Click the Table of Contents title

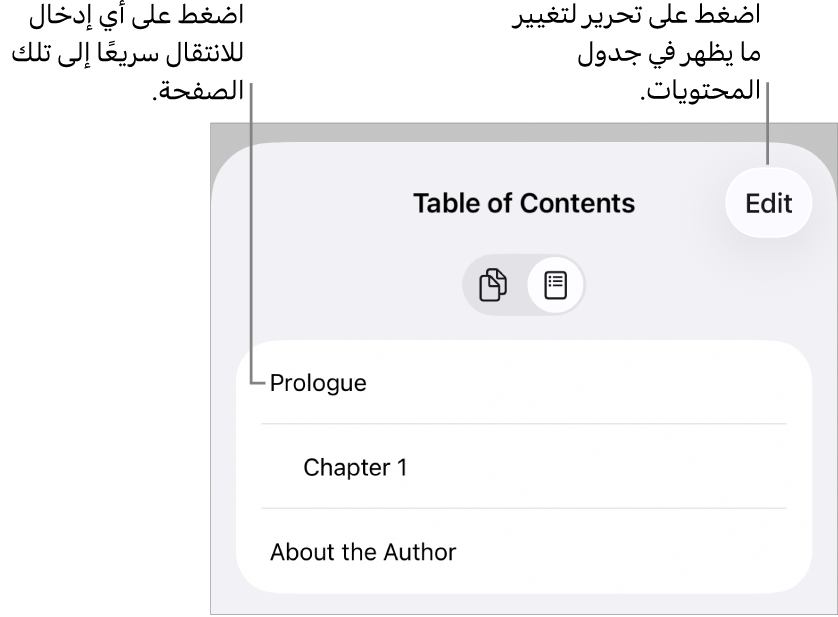point(523,203)
